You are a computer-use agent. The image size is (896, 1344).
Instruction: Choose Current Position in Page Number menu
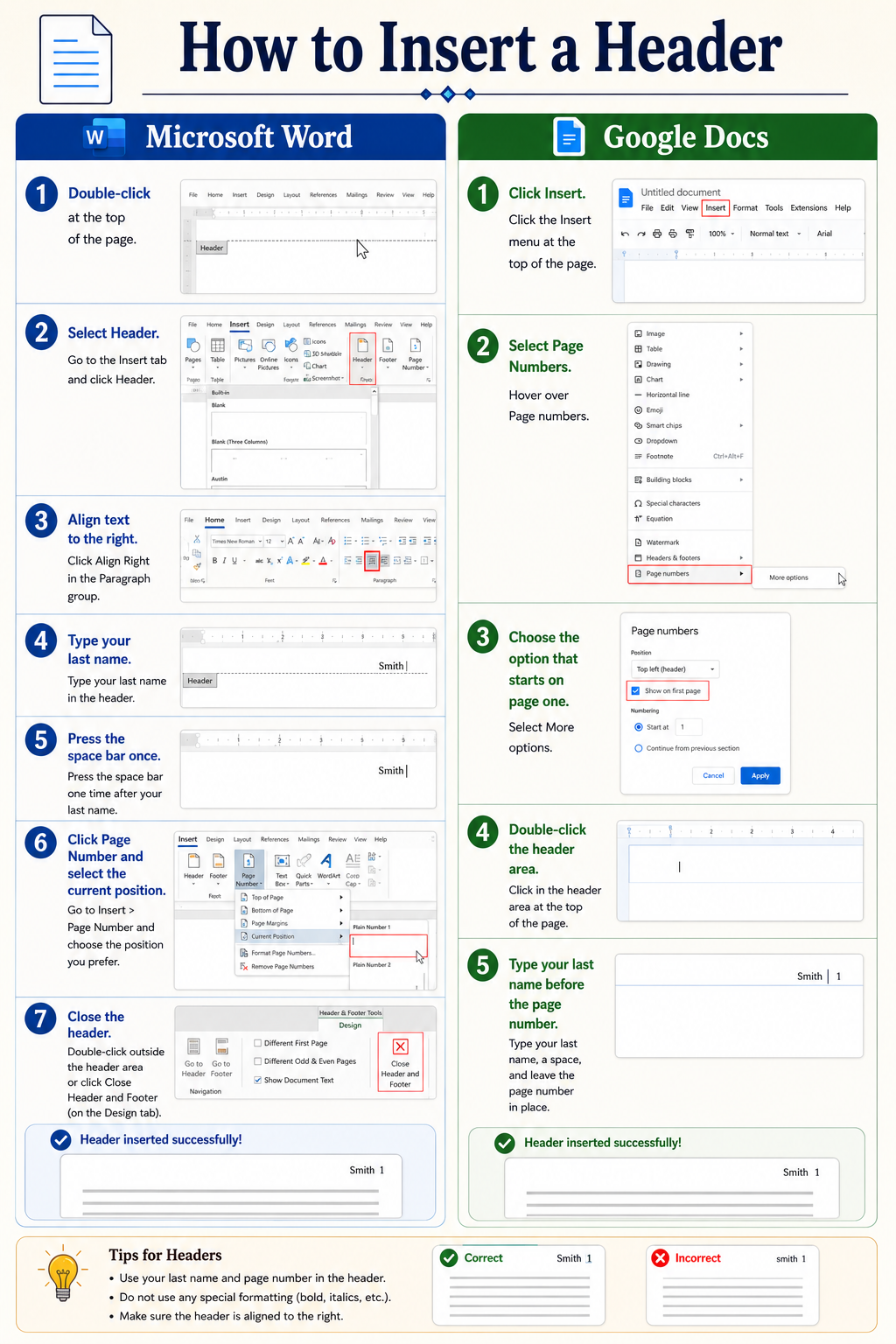(x=292, y=936)
